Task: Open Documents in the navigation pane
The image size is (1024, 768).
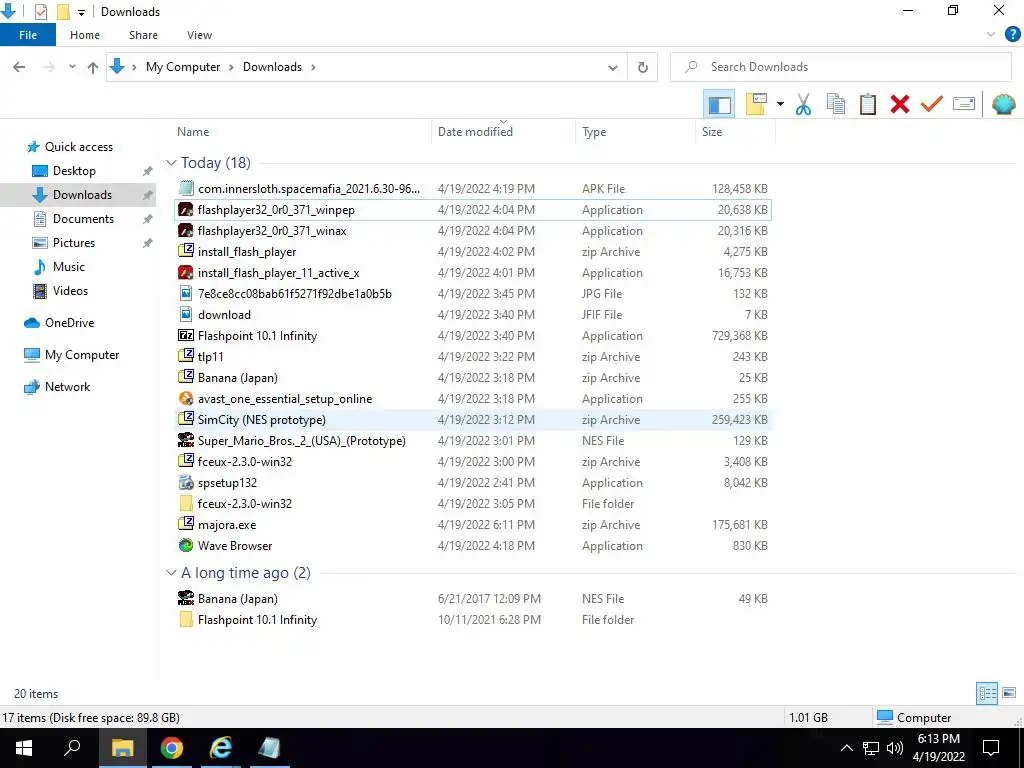Action: (83, 219)
